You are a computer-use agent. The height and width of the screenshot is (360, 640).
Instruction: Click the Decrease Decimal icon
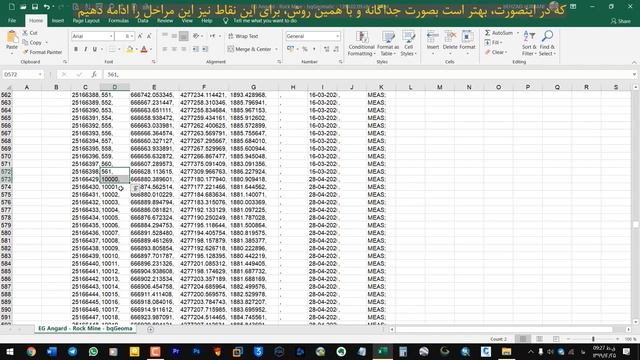tap(336, 49)
